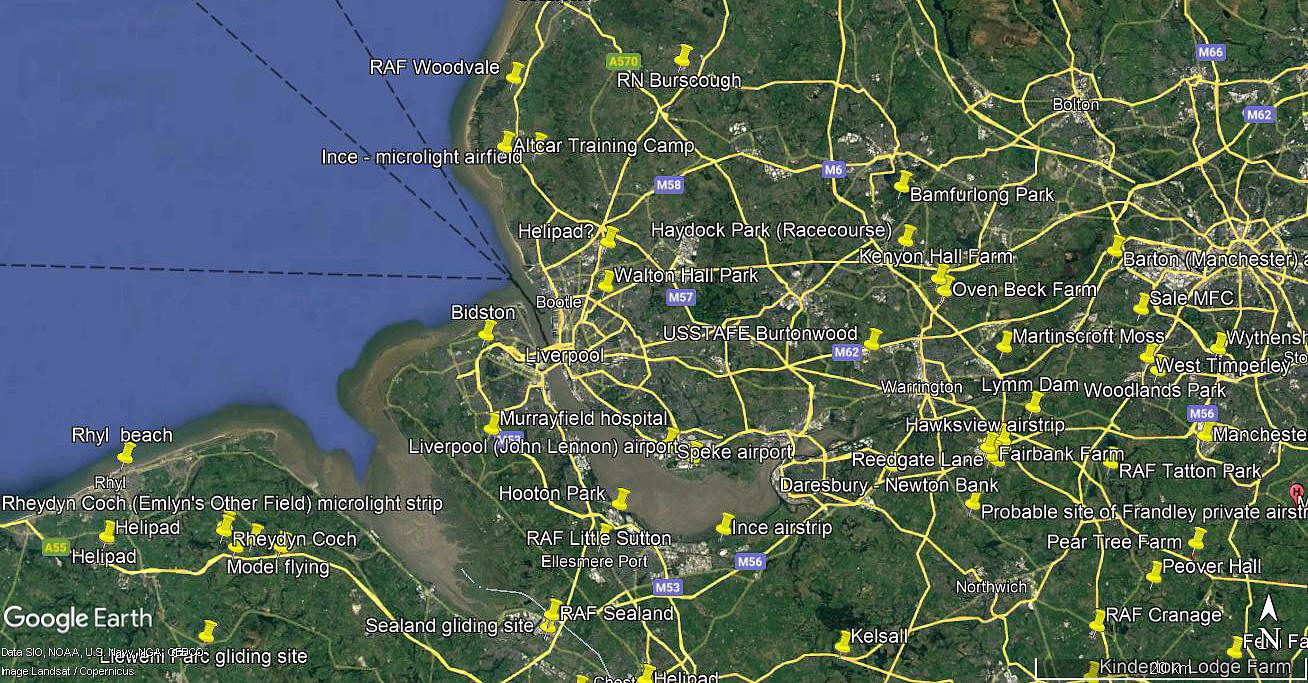
Task: Click the Liverpool city label
Action: [565, 355]
